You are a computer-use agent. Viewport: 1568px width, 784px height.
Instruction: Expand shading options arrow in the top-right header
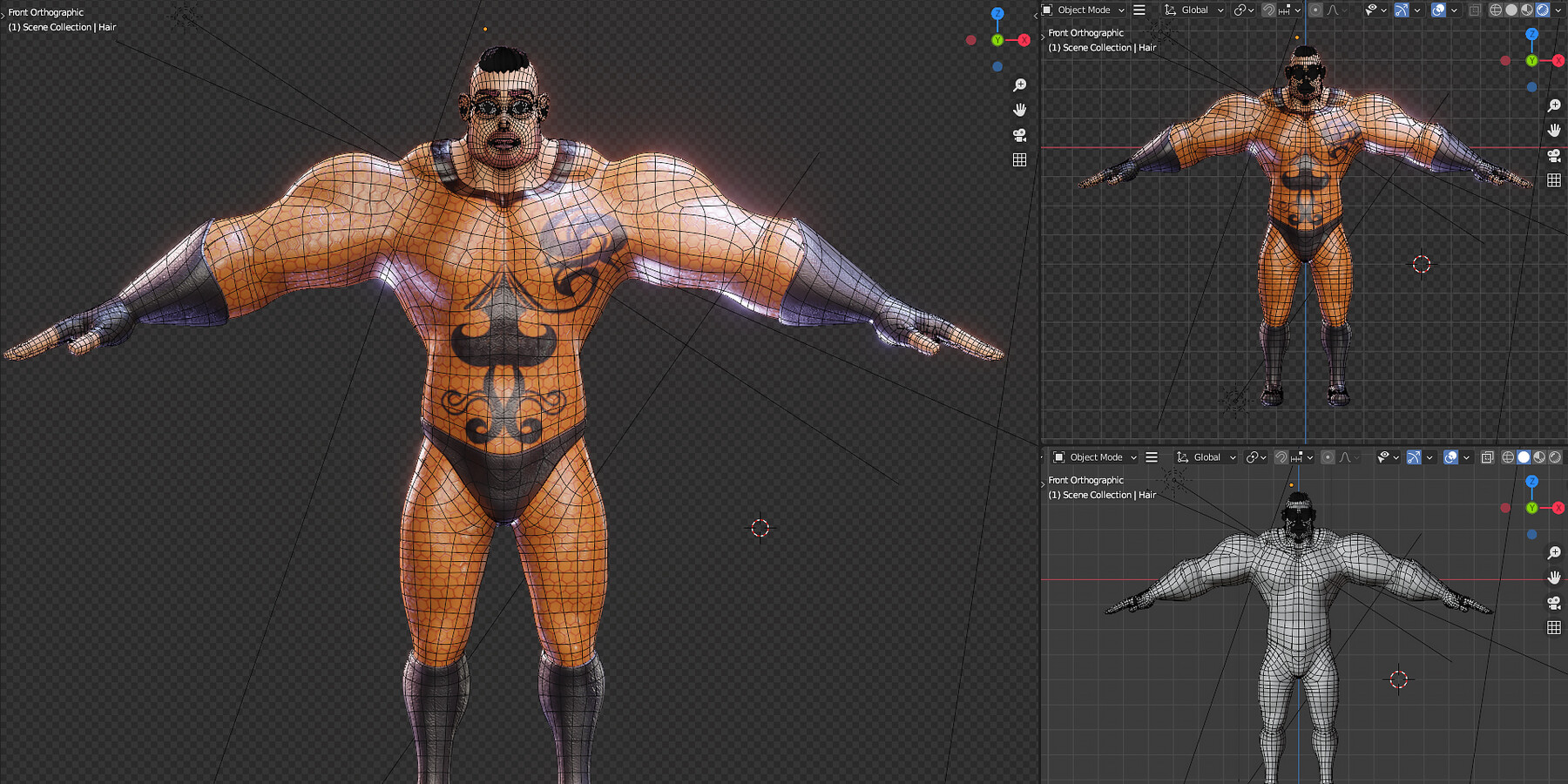pyautogui.click(x=1558, y=10)
